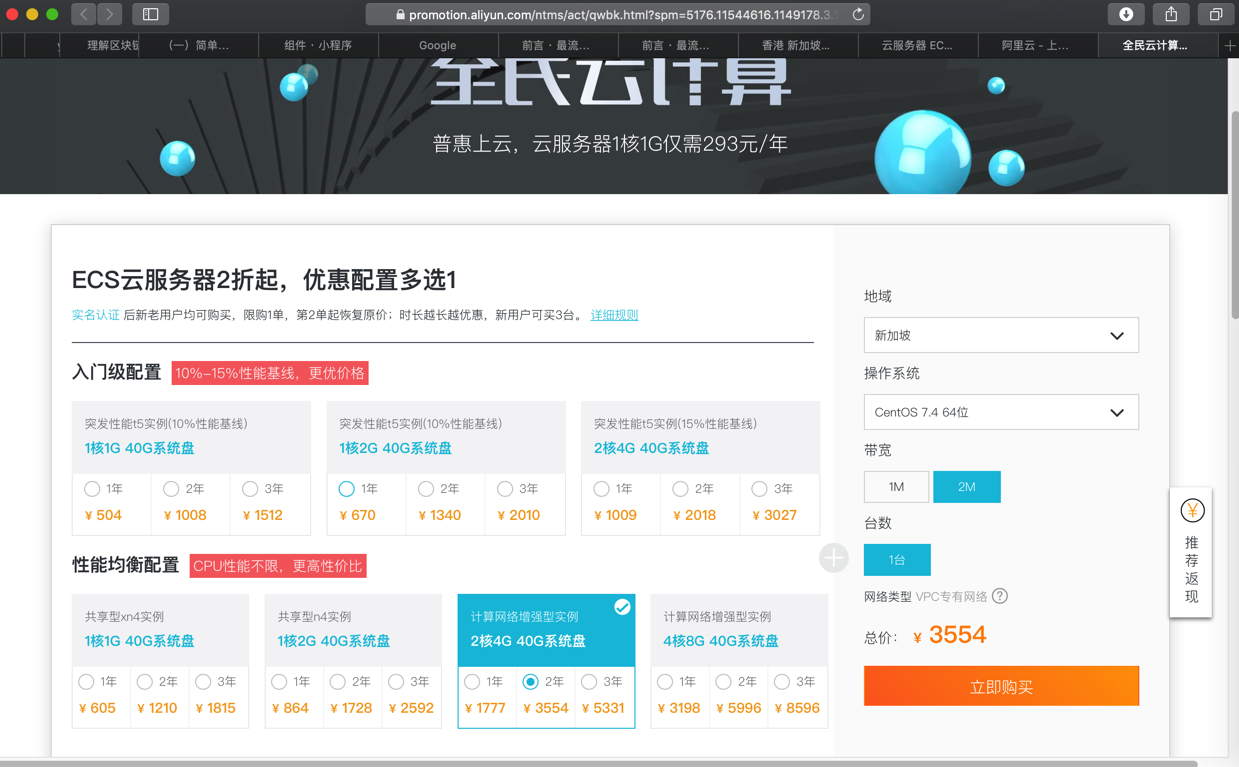Click the 立即购买 buy button
Viewport: 1239px width, 767px height.
pos(1001,686)
